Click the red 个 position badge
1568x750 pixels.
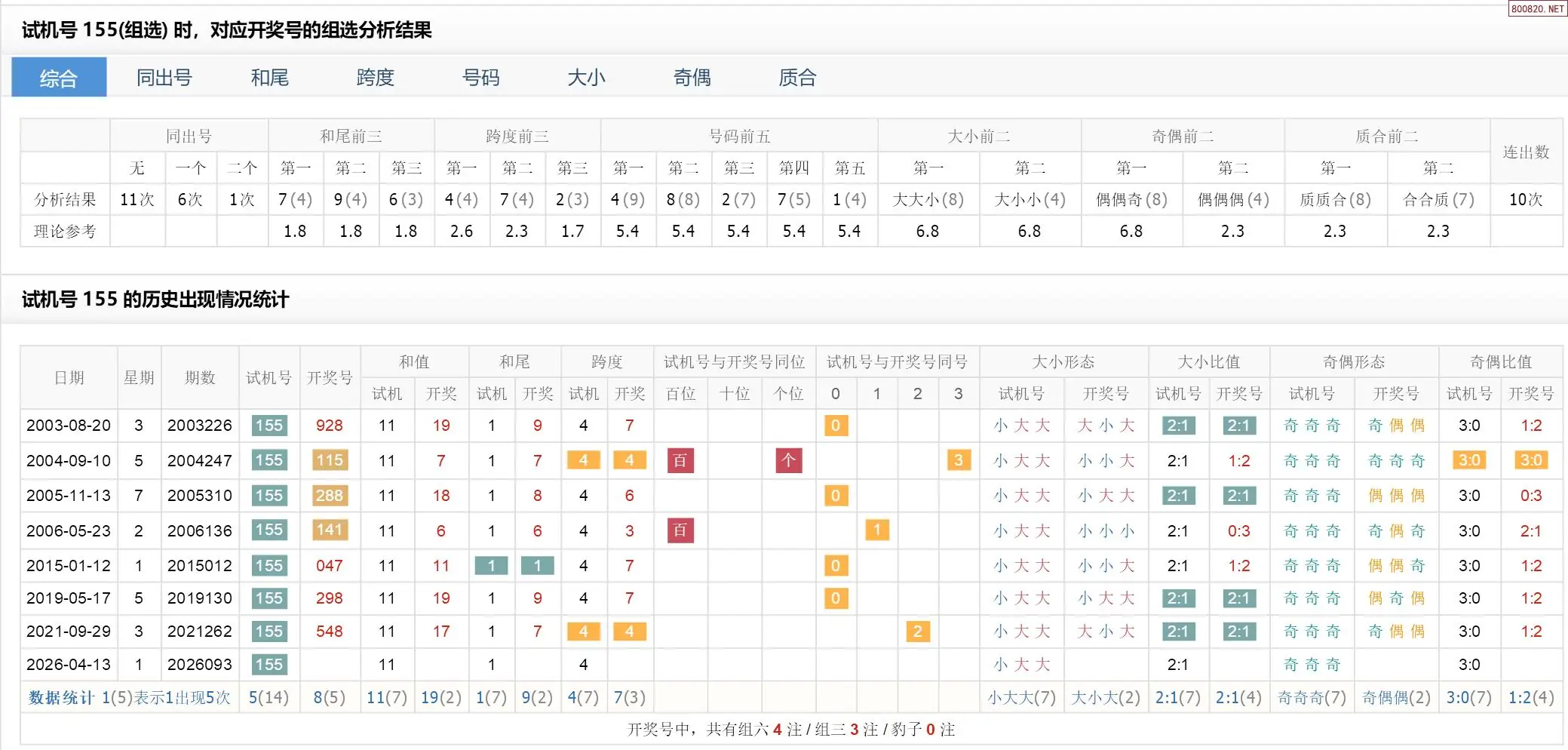pyautogui.click(x=788, y=460)
